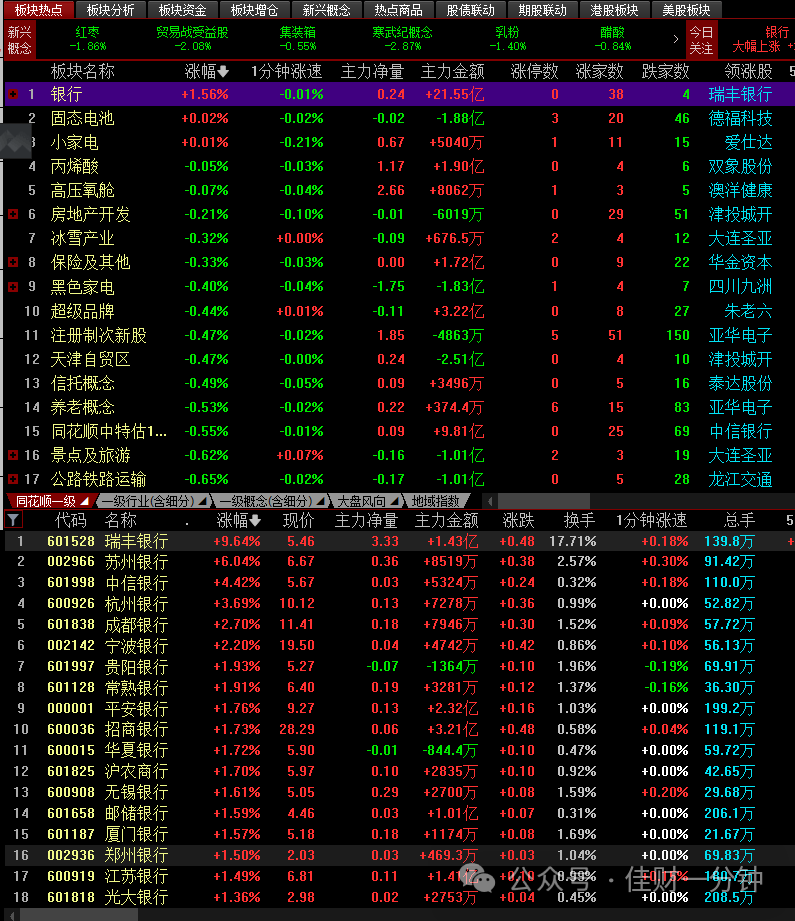
Task: Open dropdown triangle on 大盘风向 tab
Action: (x=394, y=501)
